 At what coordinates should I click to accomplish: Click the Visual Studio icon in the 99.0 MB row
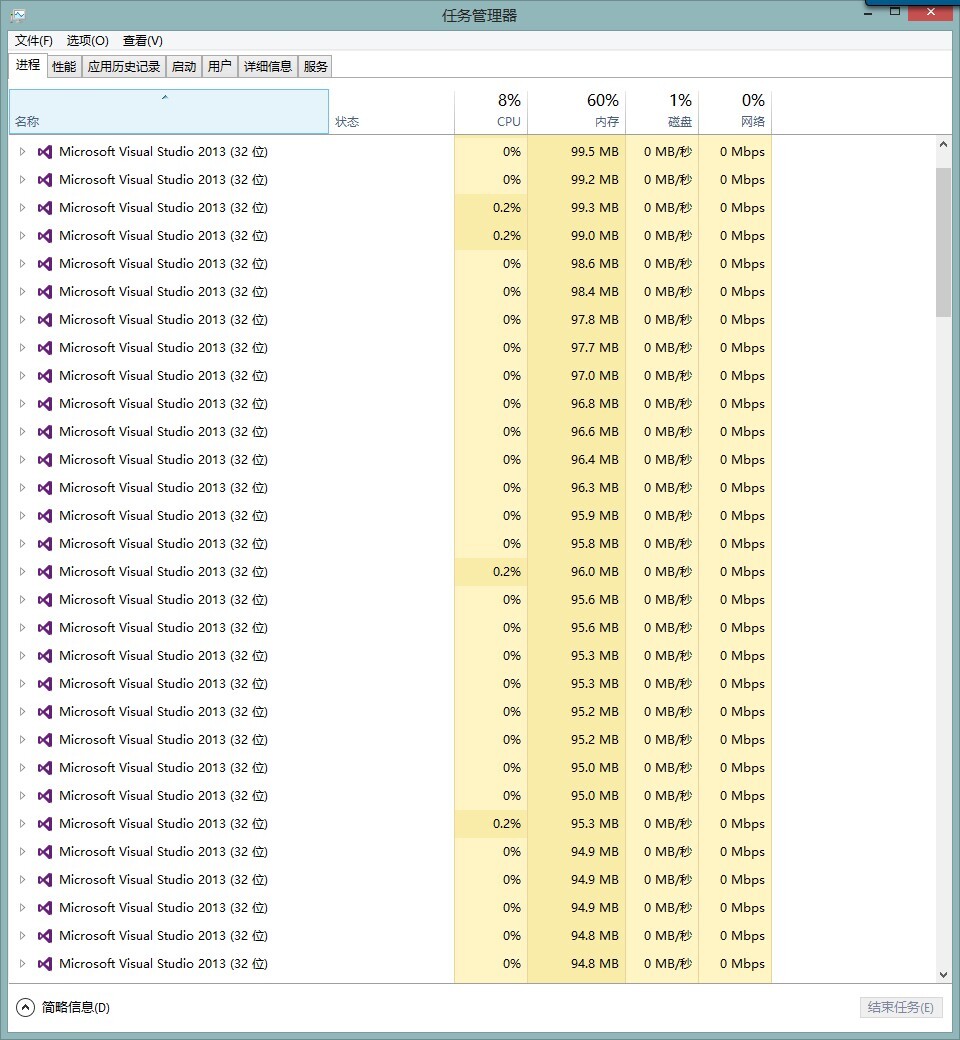pos(44,235)
